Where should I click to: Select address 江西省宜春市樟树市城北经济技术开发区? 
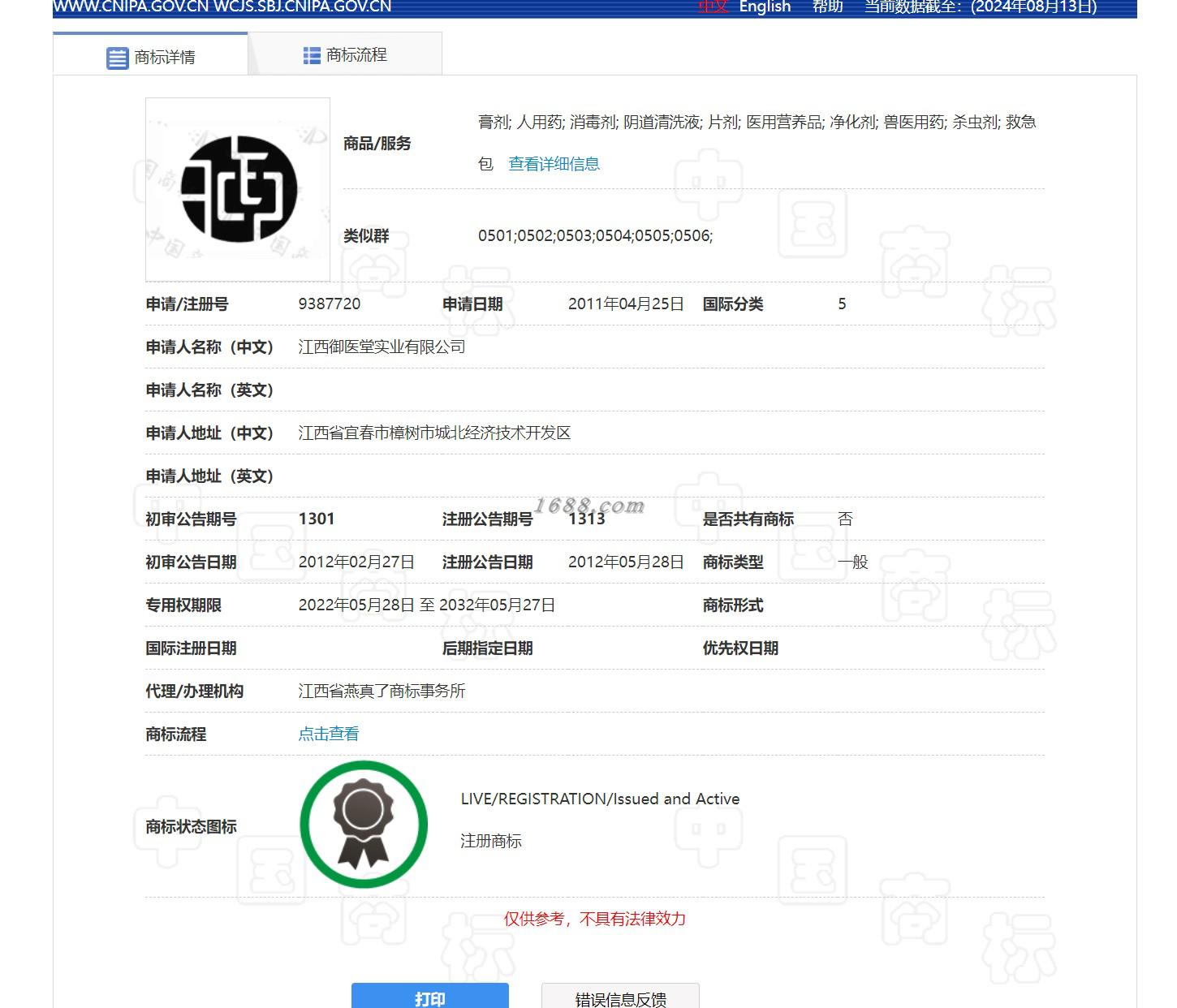click(x=434, y=433)
